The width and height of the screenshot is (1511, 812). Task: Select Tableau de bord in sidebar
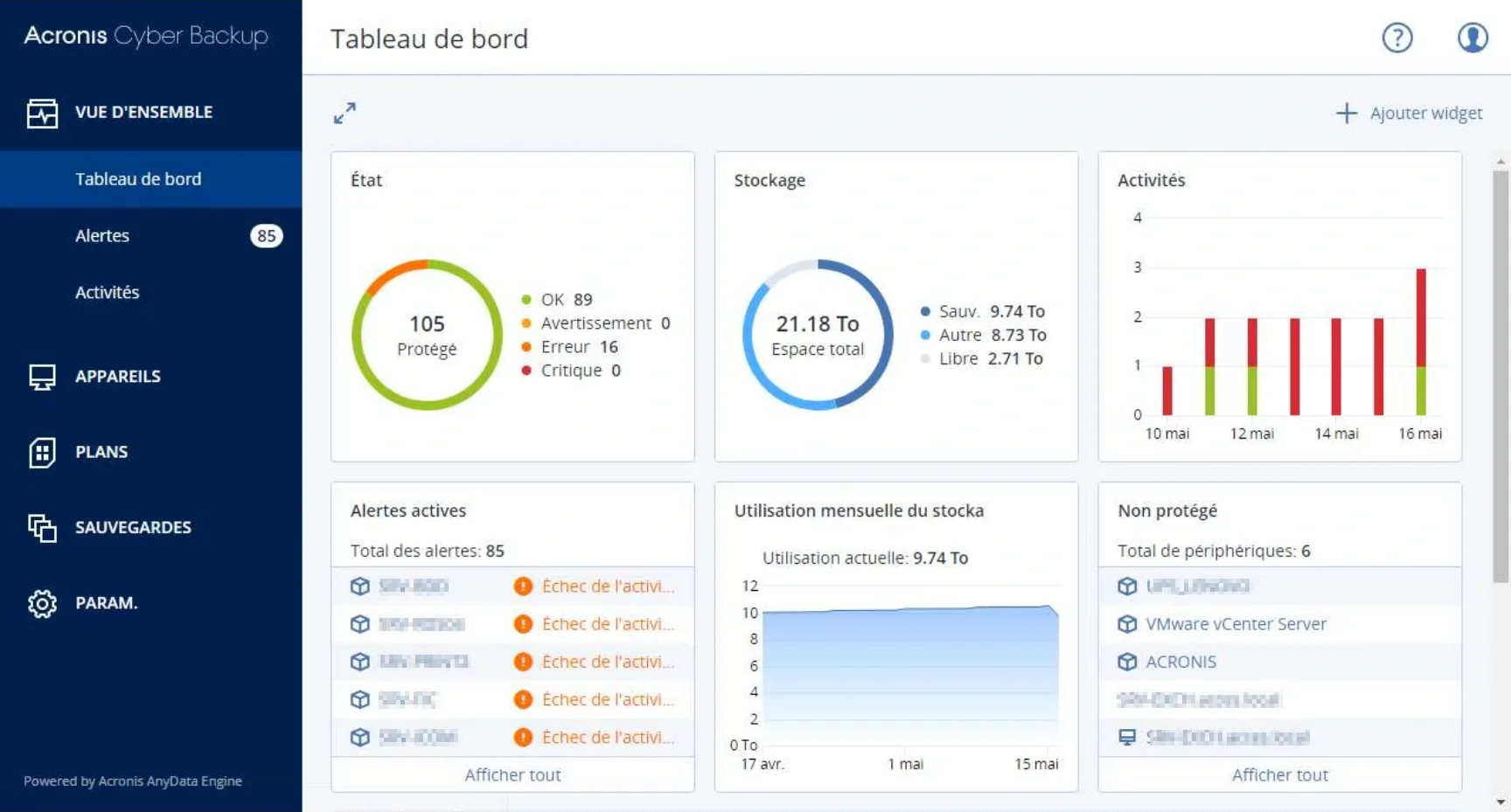(150, 179)
